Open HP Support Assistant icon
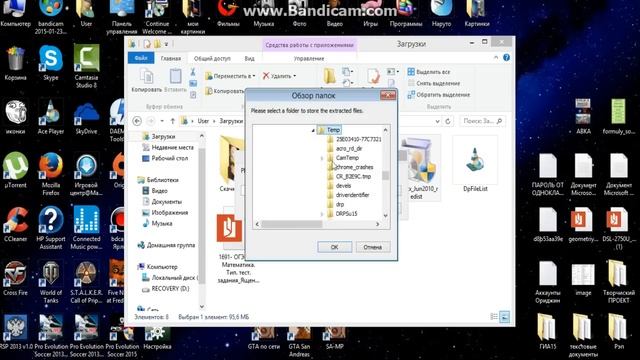This screenshot has height=360, width=640. tap(51, 228)
